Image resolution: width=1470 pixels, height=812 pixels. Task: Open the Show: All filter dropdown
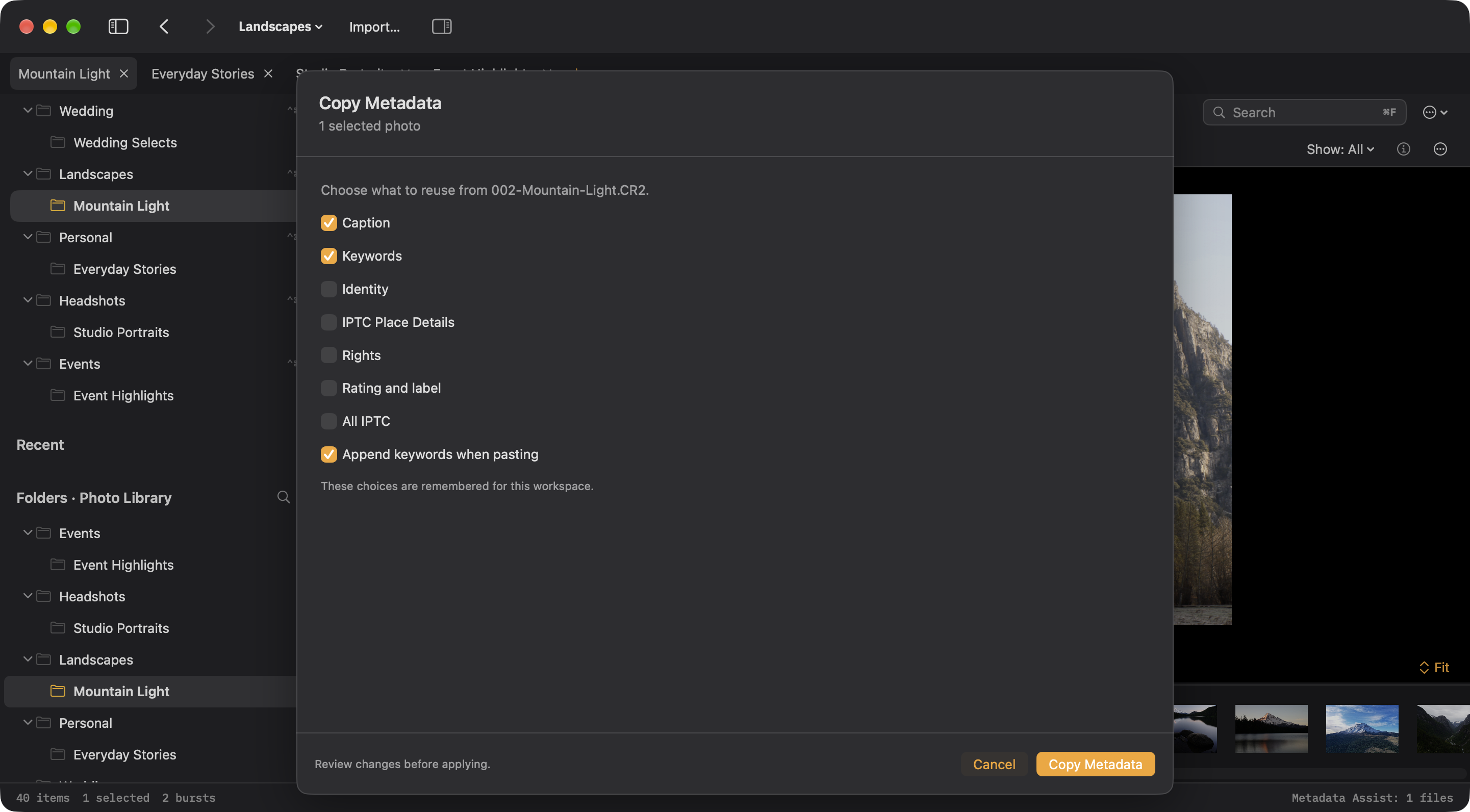point(1340,149)
